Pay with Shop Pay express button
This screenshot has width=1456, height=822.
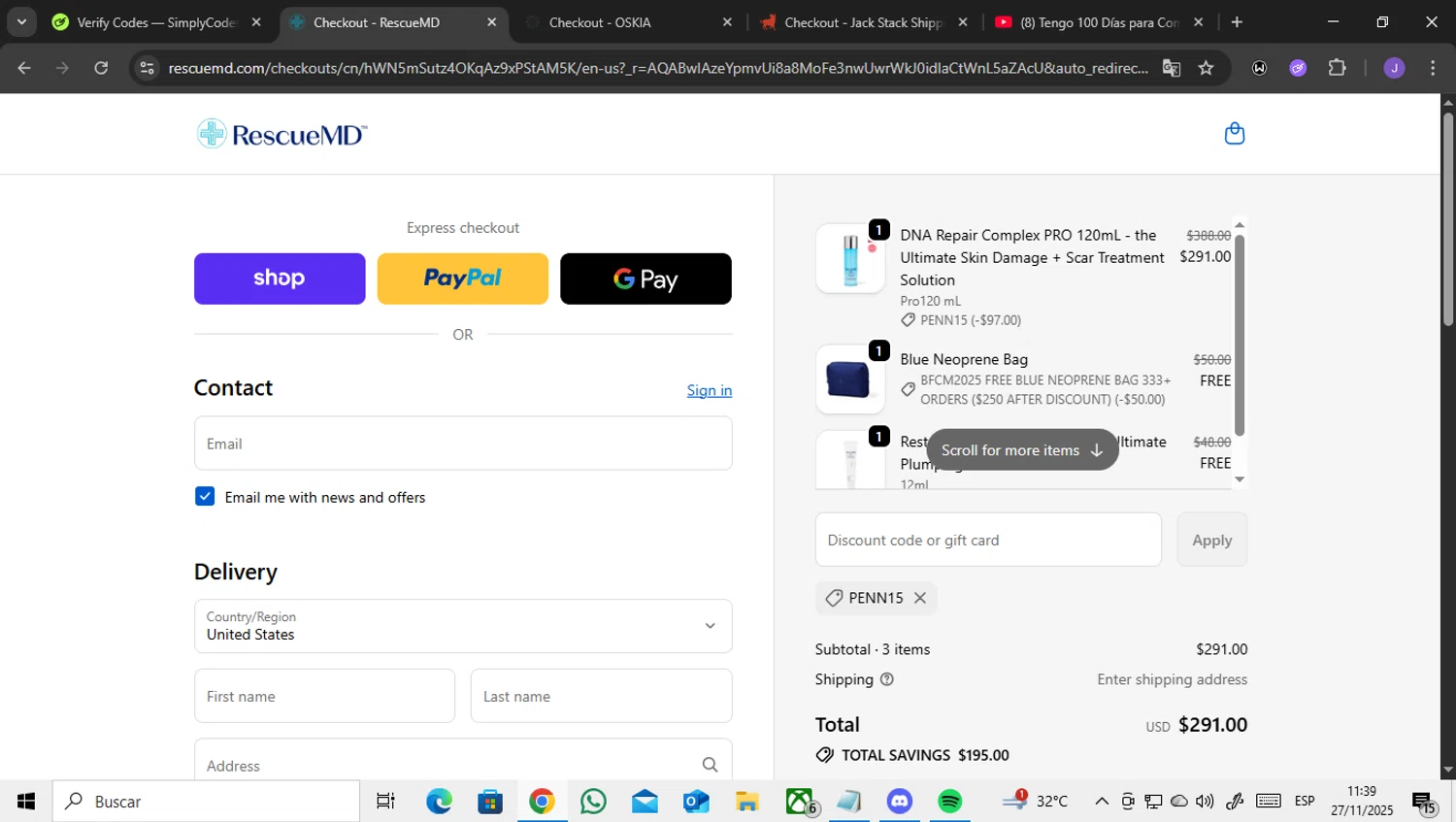tap(280, 279)
